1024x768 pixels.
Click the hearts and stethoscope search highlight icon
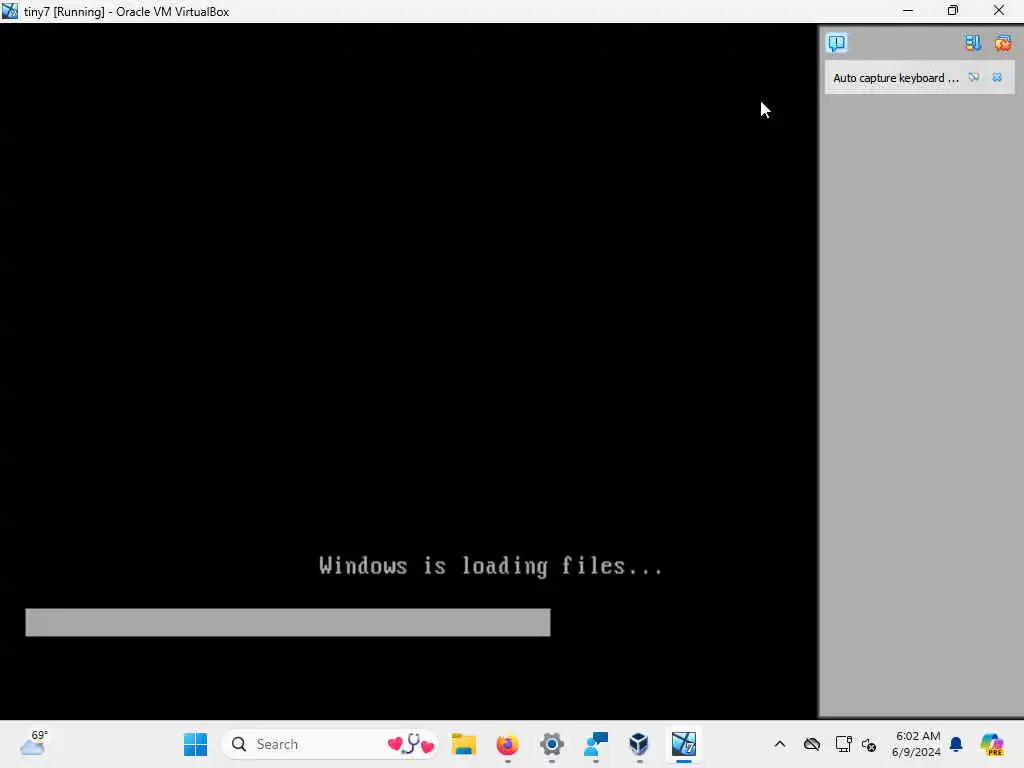(x=411, y=744)
